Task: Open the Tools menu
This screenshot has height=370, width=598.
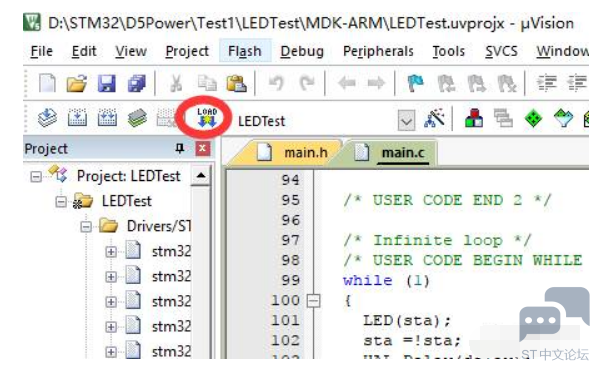Action: [448, 51]
